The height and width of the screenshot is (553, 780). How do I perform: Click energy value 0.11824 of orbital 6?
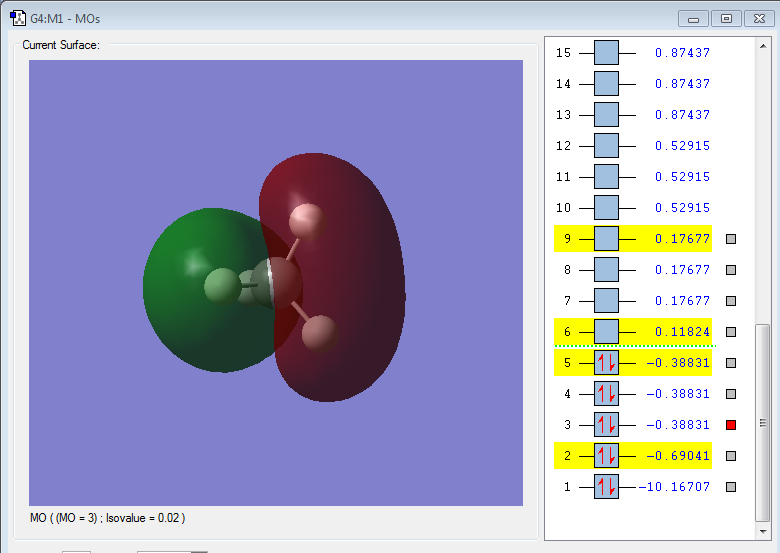682,332
